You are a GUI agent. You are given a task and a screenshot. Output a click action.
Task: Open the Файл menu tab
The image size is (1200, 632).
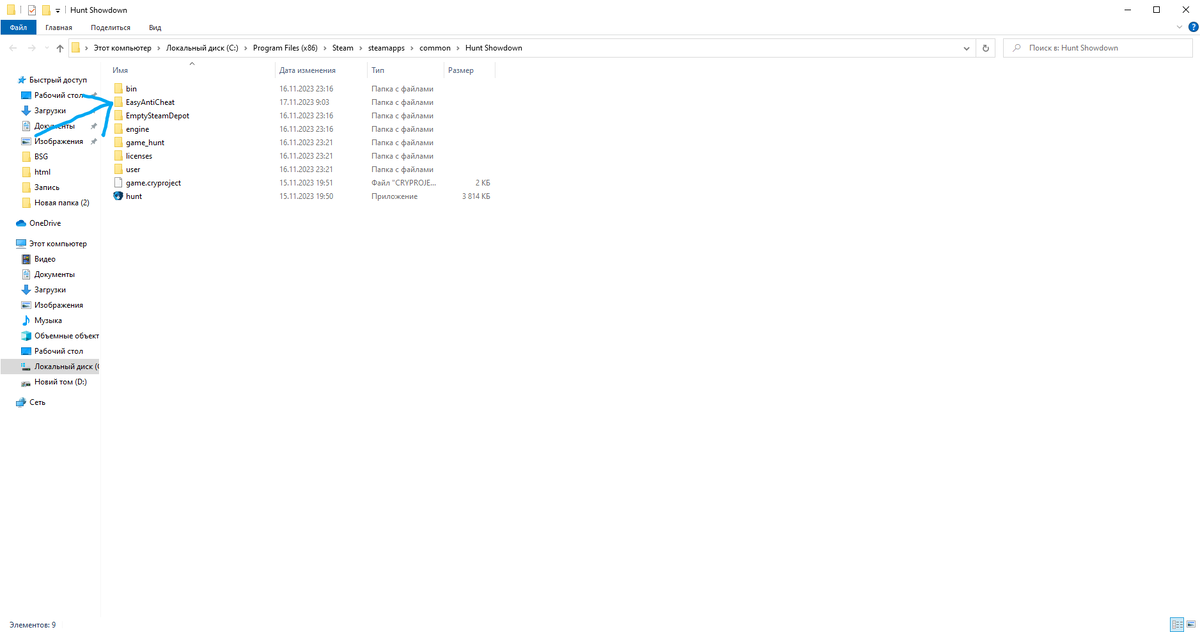[19, 28]
